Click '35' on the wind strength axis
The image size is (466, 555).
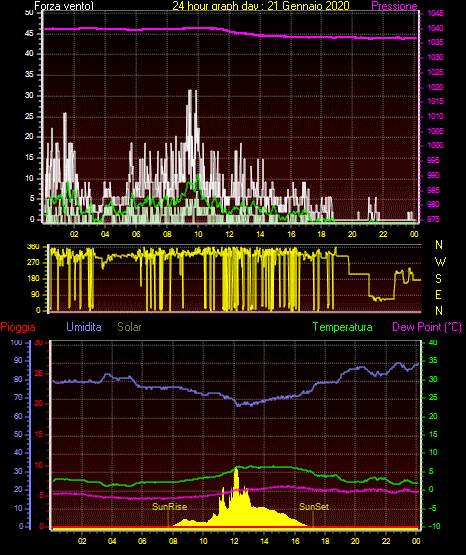point(29,74)
